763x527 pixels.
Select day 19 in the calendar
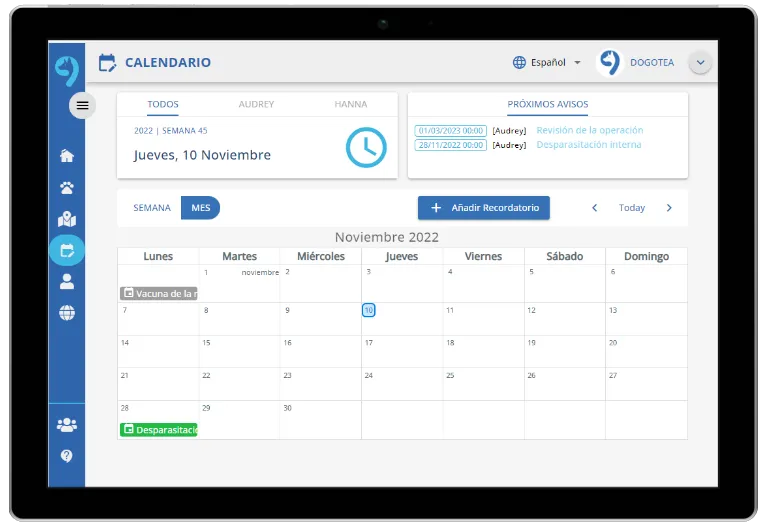(x=564, y=351)
